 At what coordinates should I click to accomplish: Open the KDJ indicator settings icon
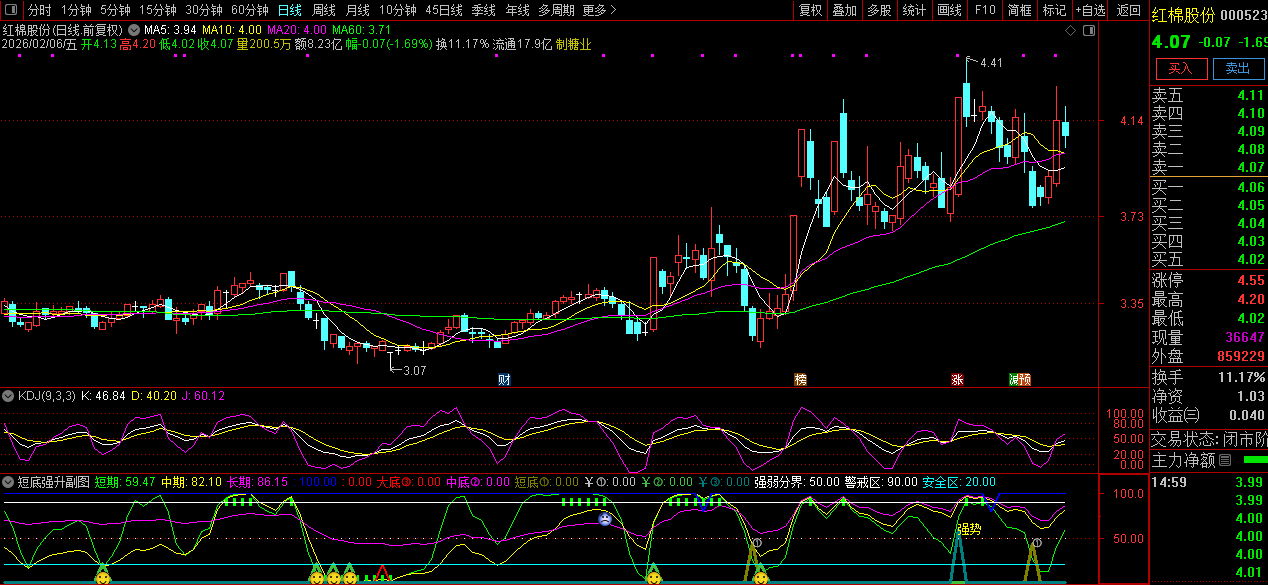9,396
